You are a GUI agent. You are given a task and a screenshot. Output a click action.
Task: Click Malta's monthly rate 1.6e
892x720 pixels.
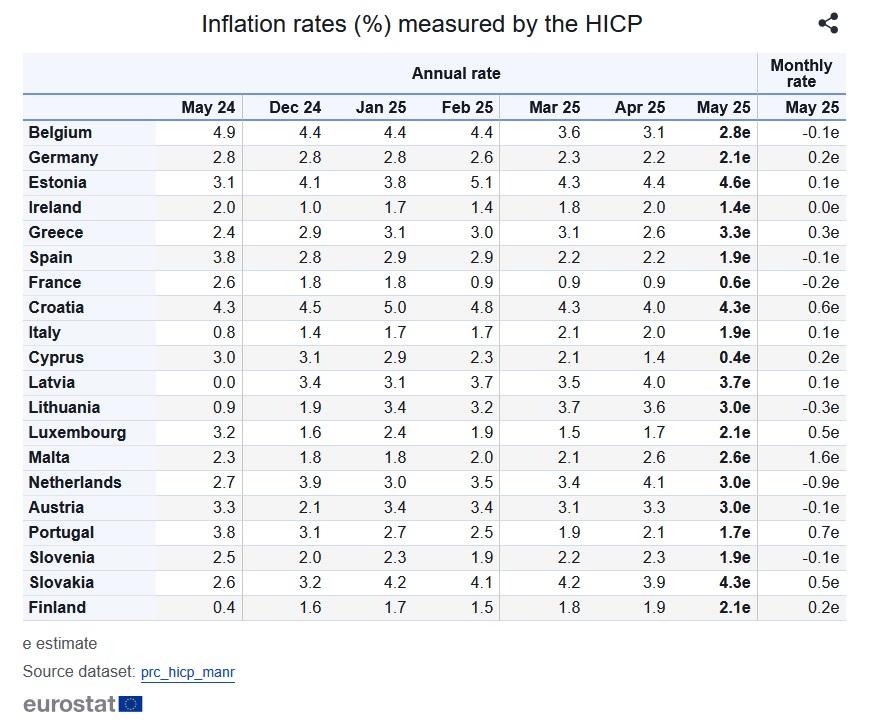tap(823, 458)
